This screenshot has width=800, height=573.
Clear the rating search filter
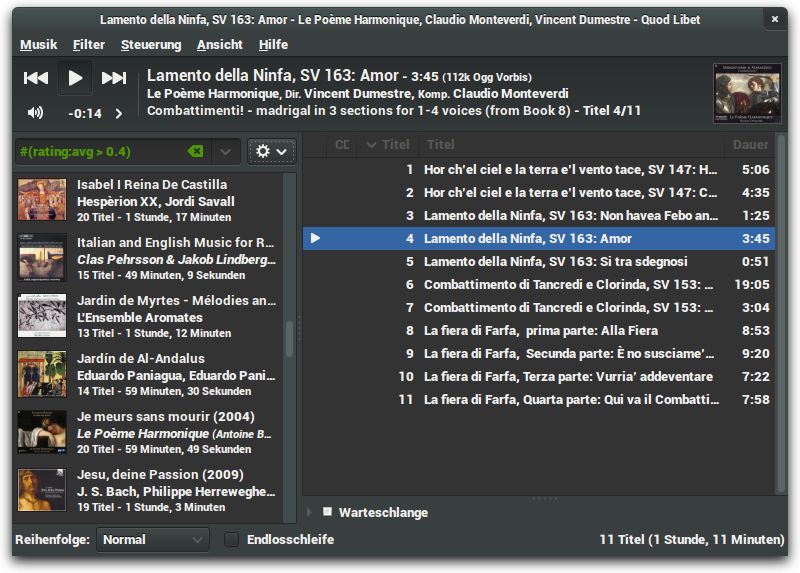pos(195,151)
